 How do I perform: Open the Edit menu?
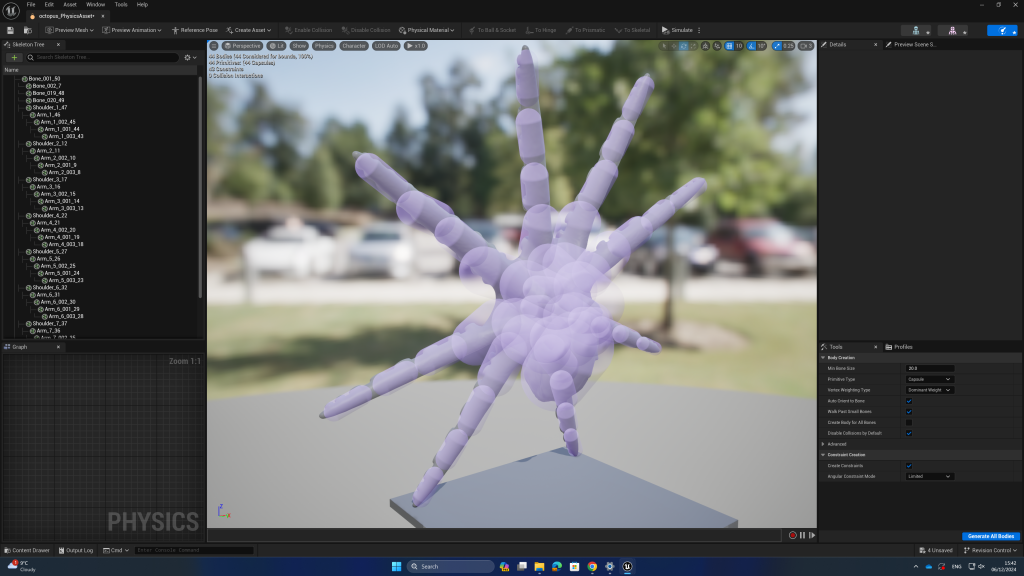(49, 5)
